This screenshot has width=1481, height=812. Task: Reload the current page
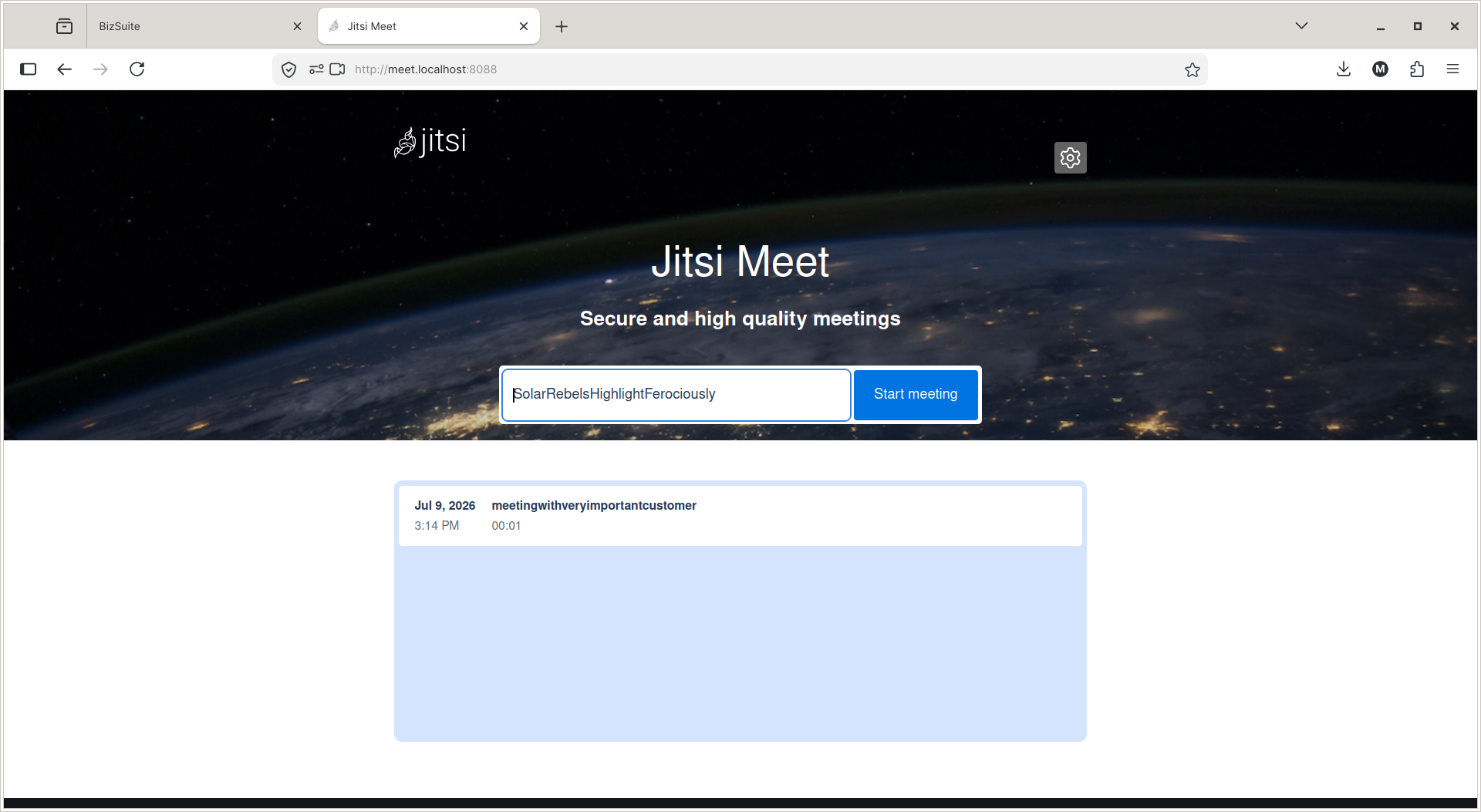click(137, 69)
